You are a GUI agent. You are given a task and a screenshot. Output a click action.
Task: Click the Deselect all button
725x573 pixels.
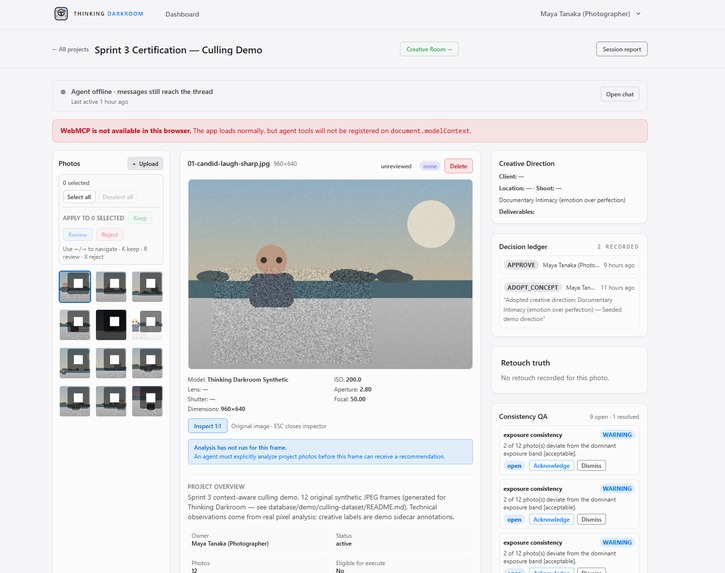click(x=117, y=197)
